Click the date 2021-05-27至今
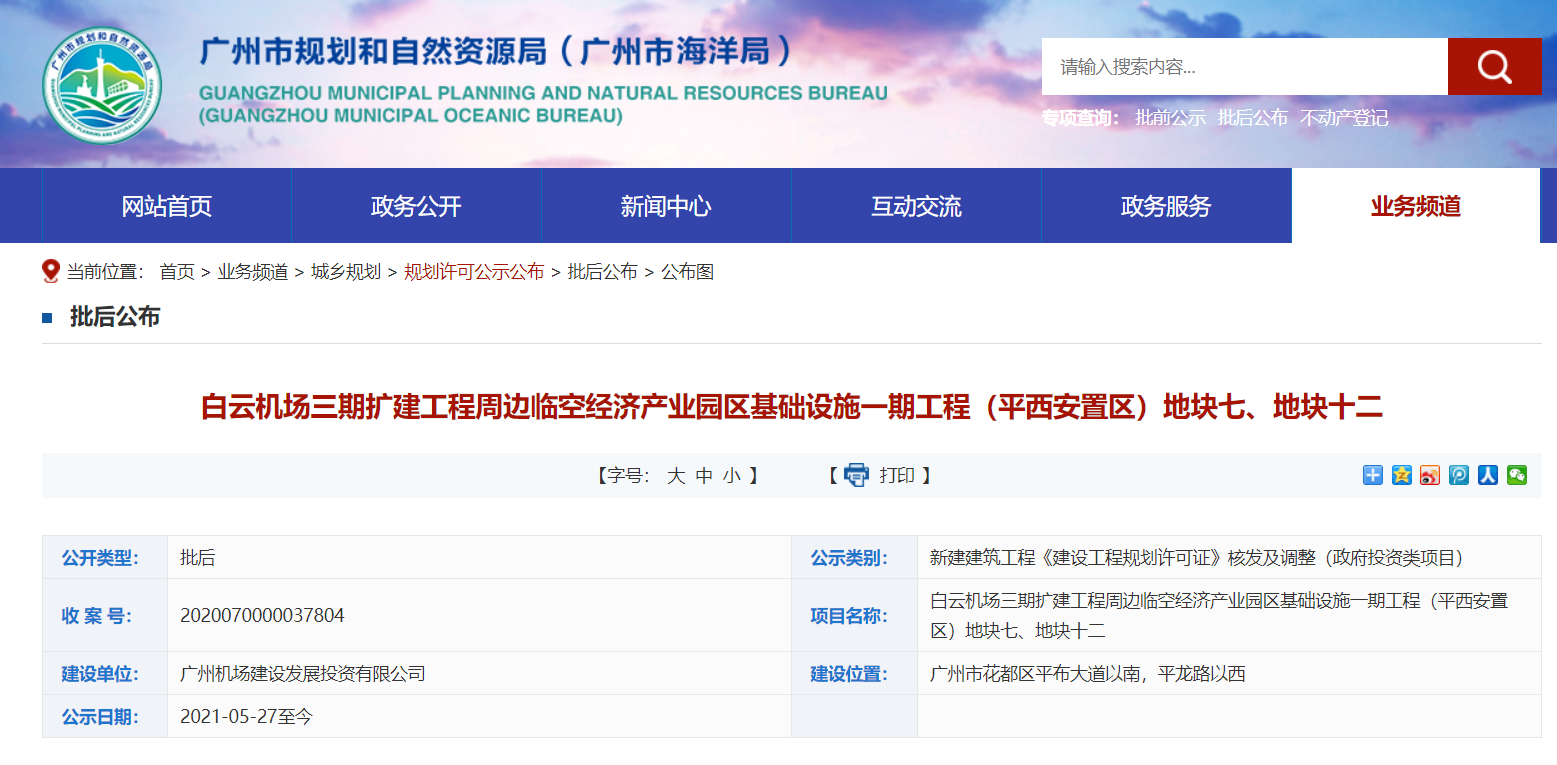 (246, 717)
